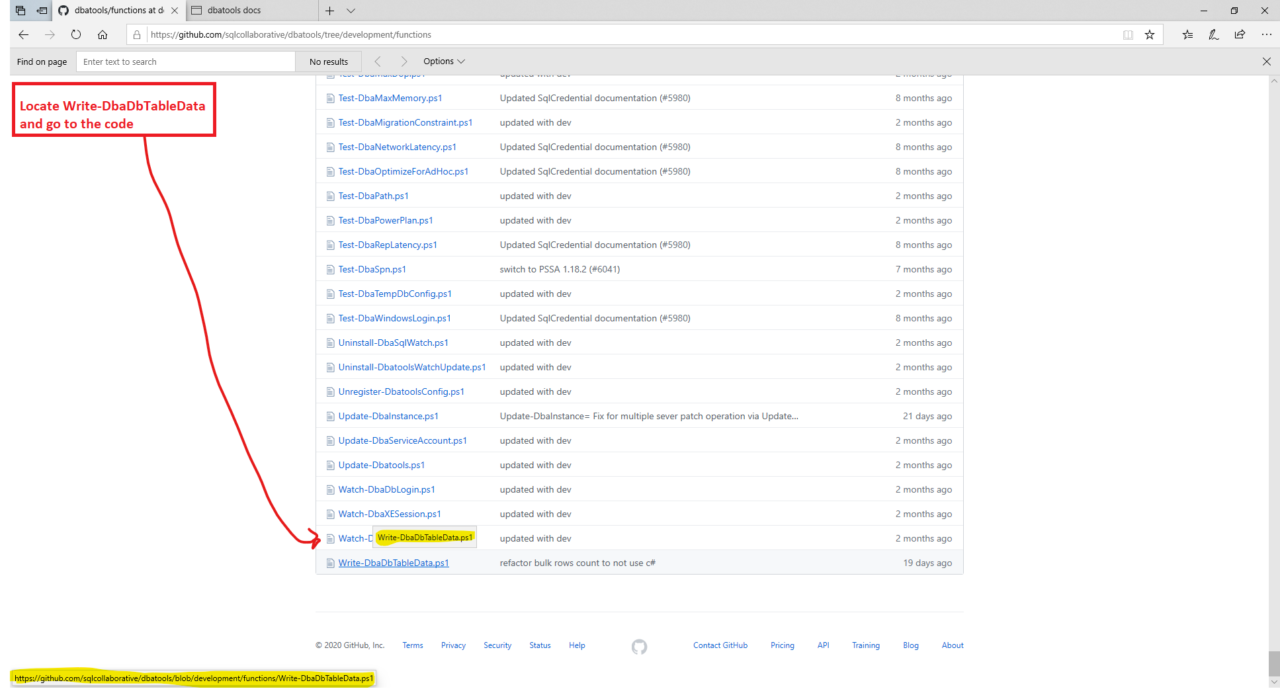This screenshot has height=689, width=1280.
Task: Open Update-DbaInstance fix commit message link
Action: click(649, 416)
